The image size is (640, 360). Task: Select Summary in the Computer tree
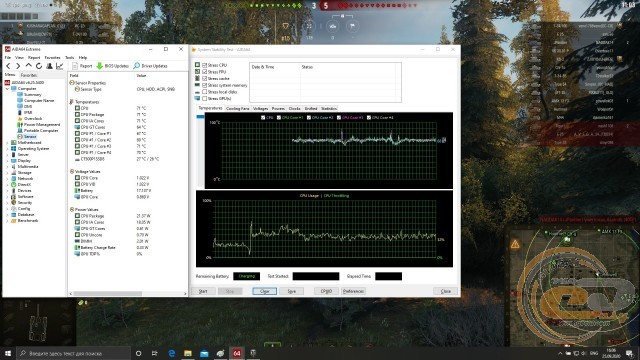click(x=32, y=95)
